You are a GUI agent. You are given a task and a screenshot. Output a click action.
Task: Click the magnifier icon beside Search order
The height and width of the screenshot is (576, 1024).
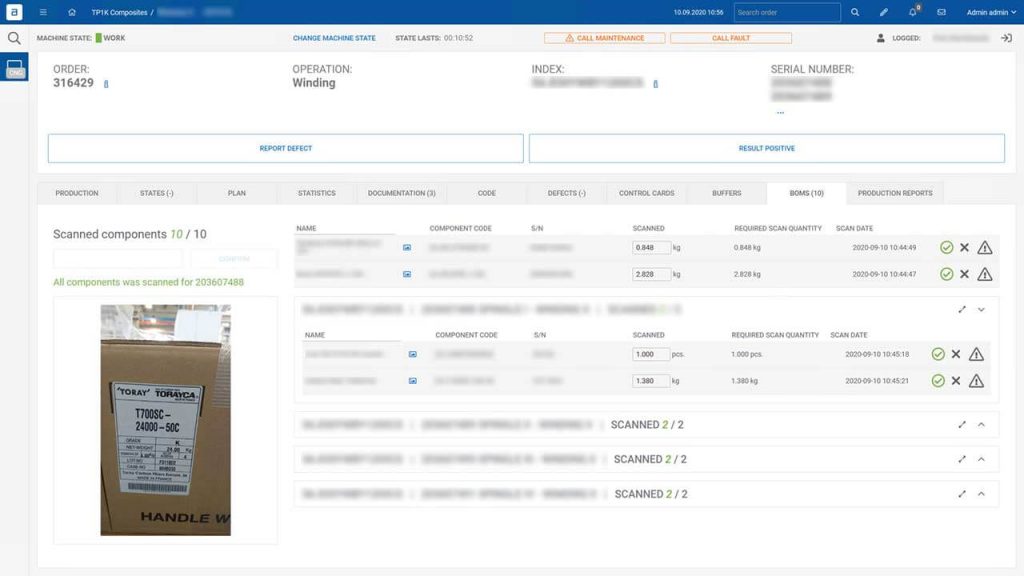[x=855, y=12]
